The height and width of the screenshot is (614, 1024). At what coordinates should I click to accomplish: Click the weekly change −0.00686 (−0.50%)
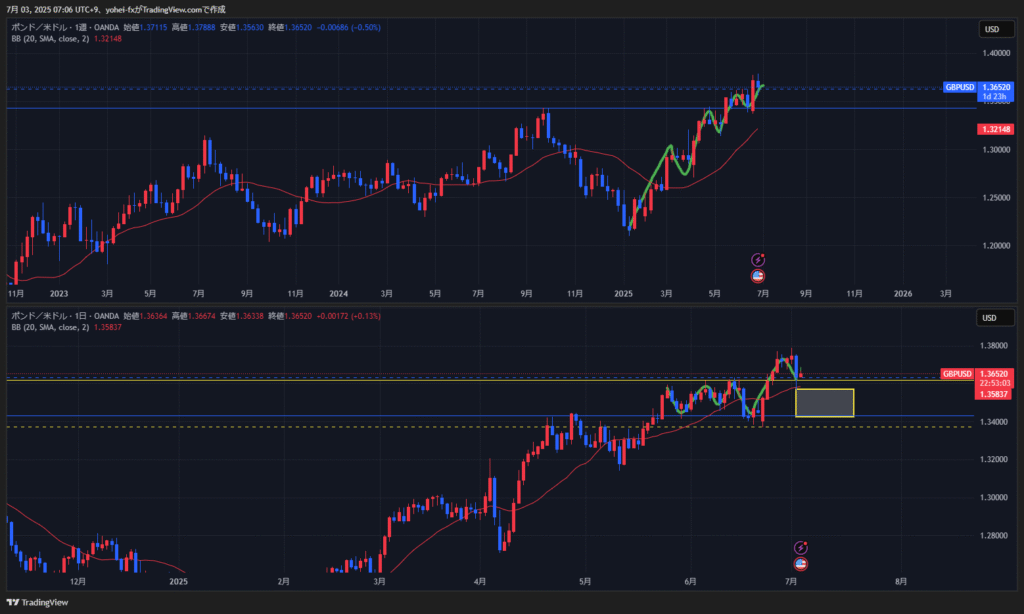349,27
